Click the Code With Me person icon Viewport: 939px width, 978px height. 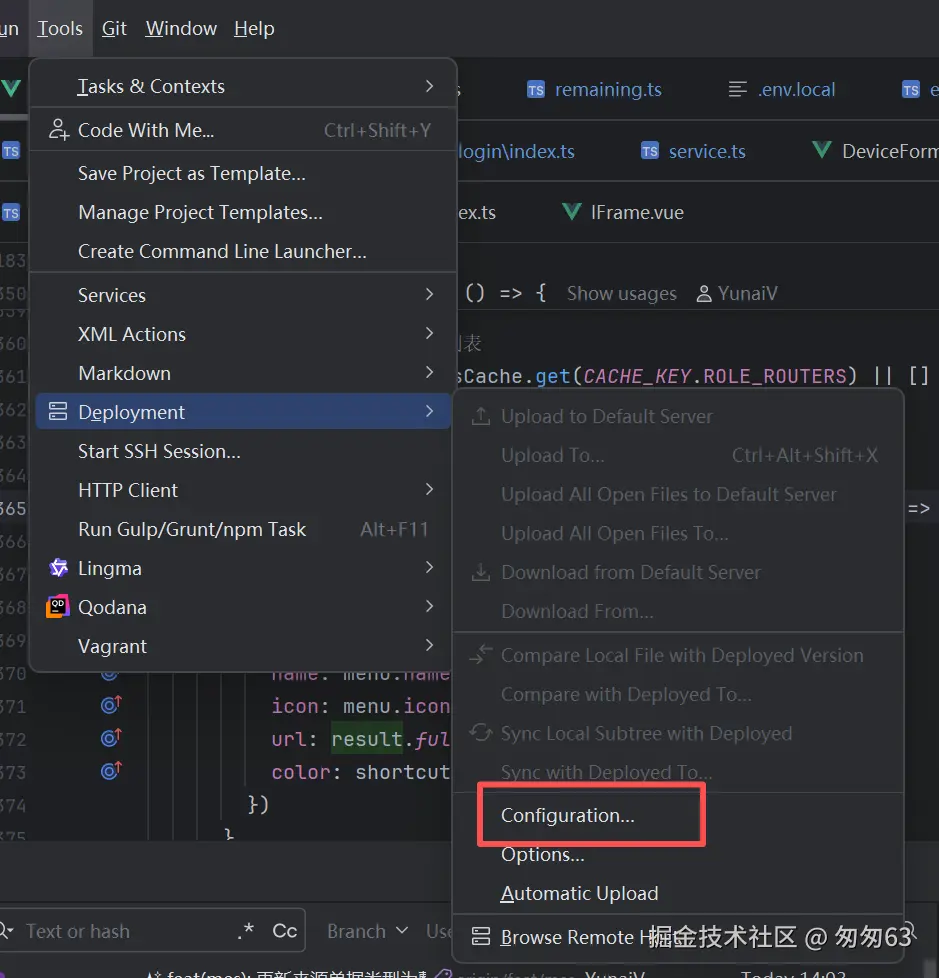[x=59, y=130]
